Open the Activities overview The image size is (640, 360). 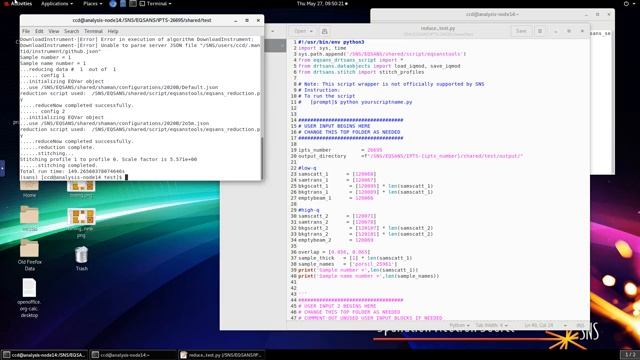(19, 4)
